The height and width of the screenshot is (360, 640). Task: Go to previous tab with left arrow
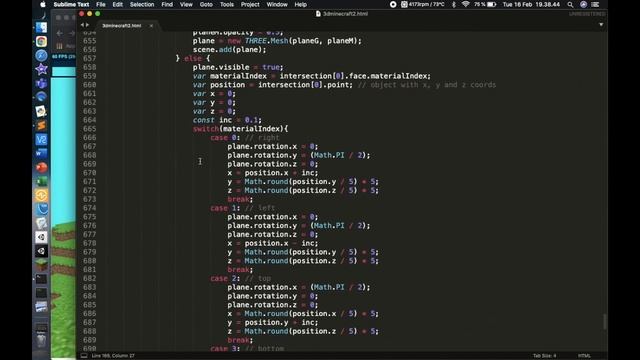pos(82,25)
